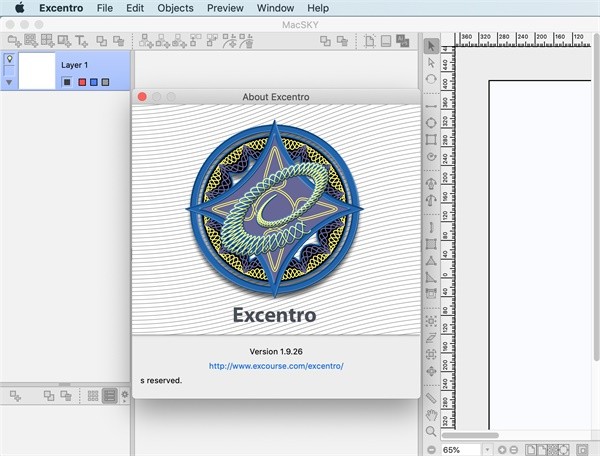This screenshot has height=456, width=600.
Task: Open the Objects menu
Action: (175, 8)
